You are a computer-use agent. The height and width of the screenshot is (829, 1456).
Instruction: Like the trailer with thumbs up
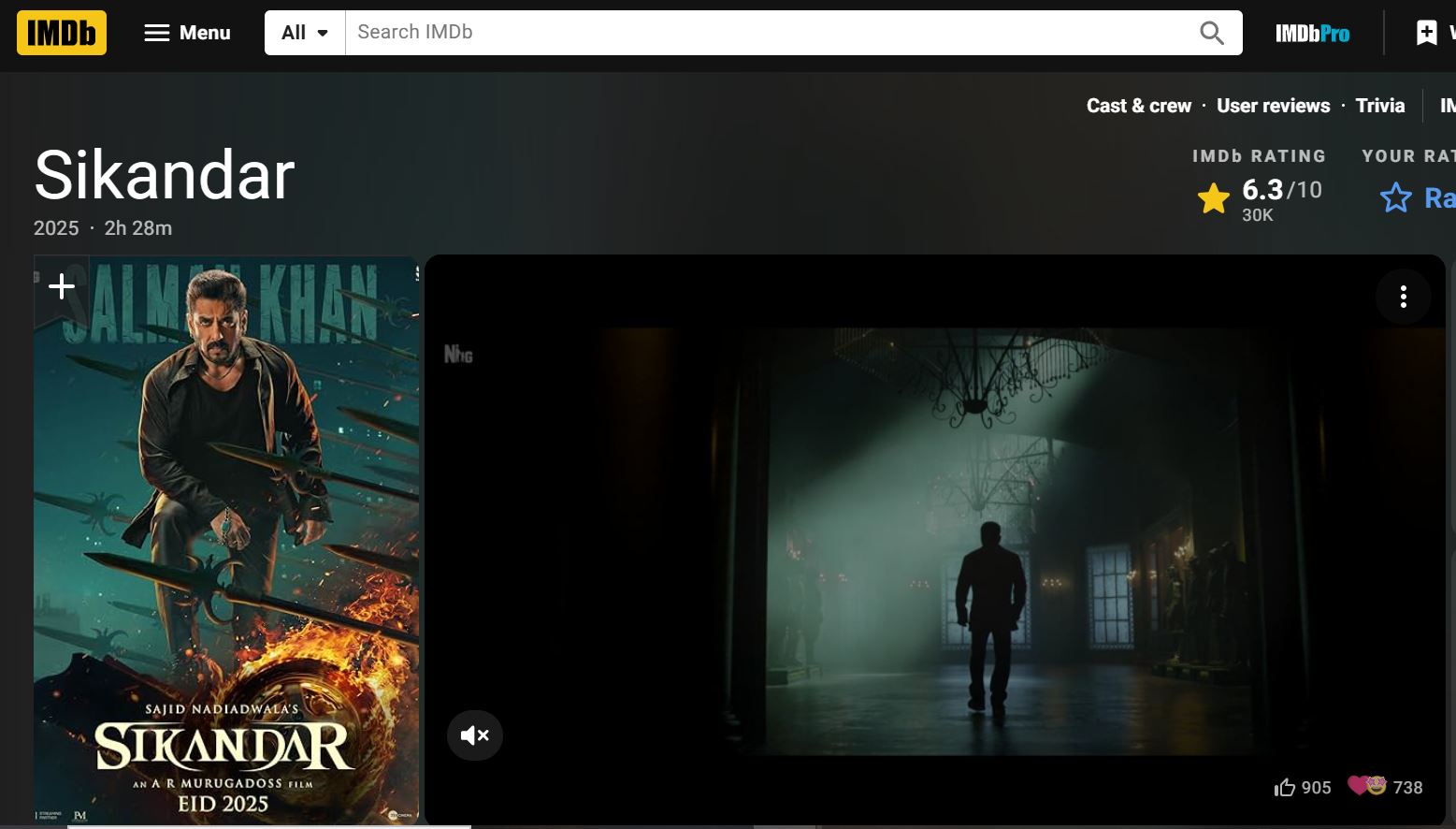[1285, 788]
